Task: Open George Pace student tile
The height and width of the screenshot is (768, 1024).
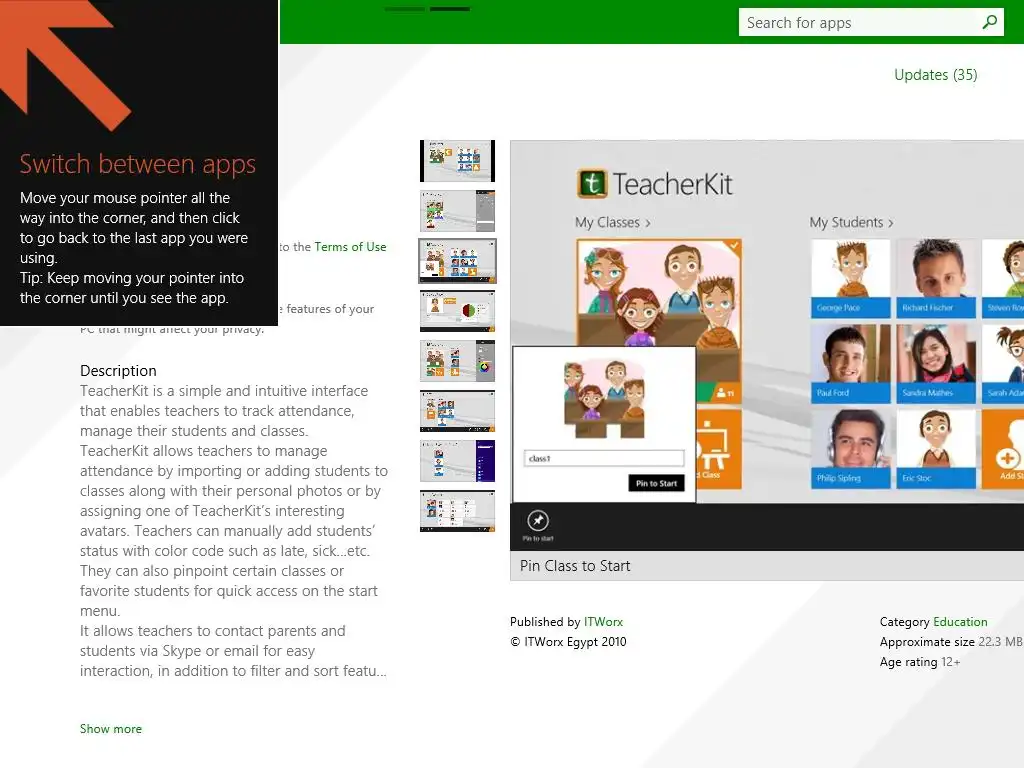Action: (850, 279)
